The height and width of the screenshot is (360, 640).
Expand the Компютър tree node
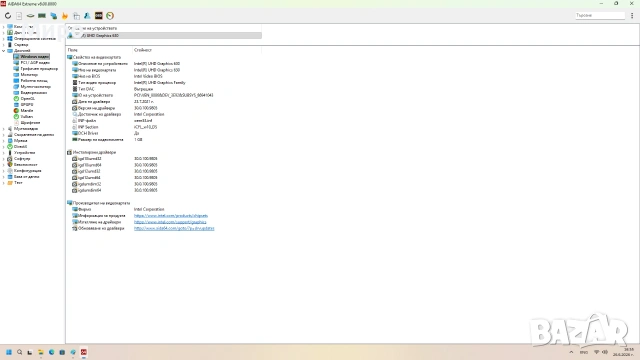(x=4, y=27)
